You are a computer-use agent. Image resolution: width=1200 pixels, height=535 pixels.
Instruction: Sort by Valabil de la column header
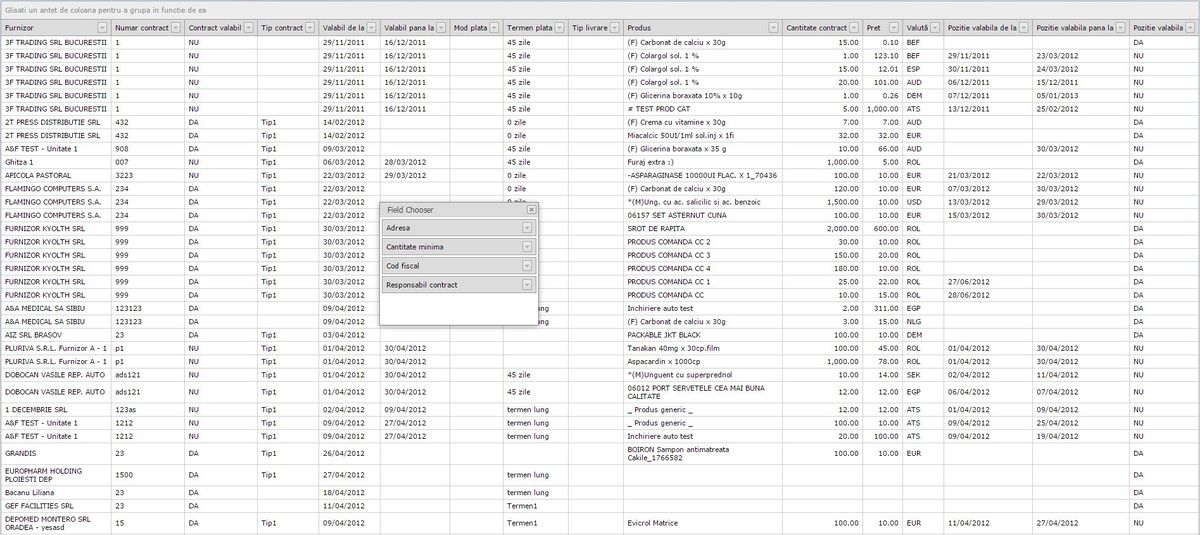[x=343, y=28]
